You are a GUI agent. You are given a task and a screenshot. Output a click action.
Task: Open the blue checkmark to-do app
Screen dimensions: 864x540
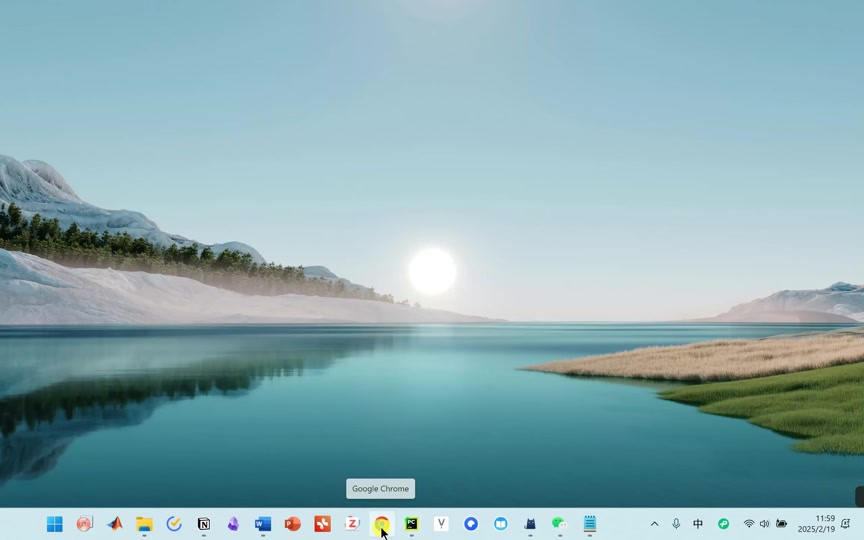tap(174, 523)
